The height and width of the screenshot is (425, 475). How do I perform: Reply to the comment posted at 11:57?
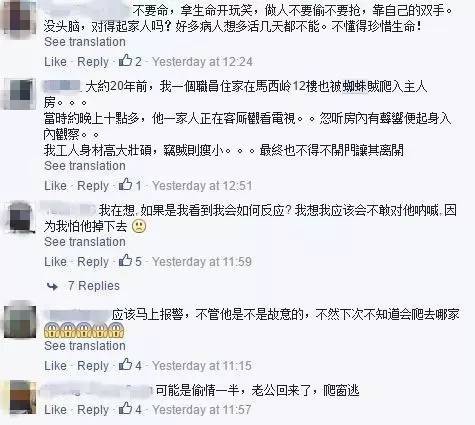(93, 410)
